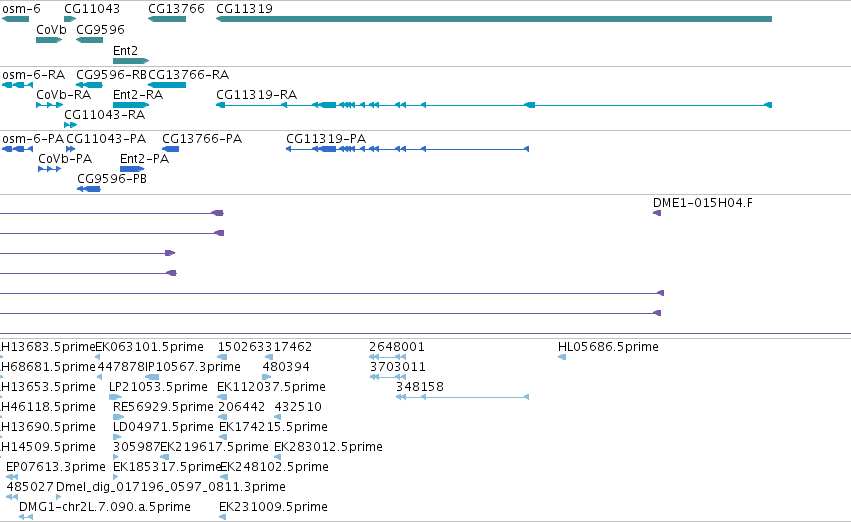Click the LP21053.5prime EST label
The image size is (851, 522).
click(158, 386)
